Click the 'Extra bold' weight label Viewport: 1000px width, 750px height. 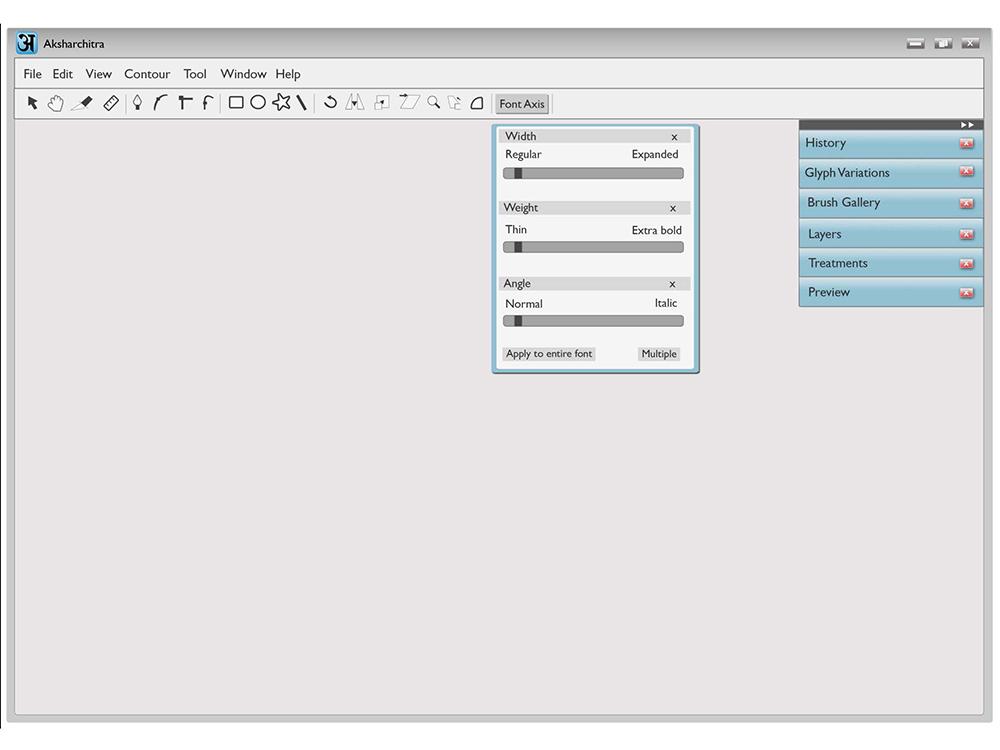click(656, 230)
